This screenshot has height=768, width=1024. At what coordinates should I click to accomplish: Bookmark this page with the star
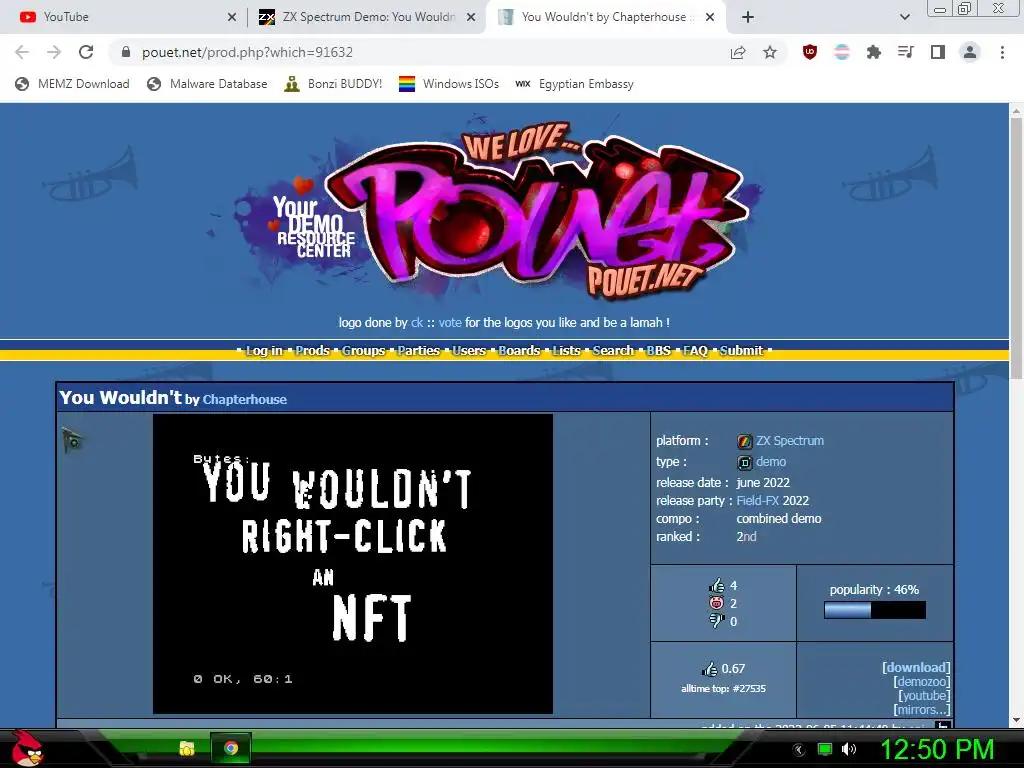pyautogui.click(x=770, y=52)
